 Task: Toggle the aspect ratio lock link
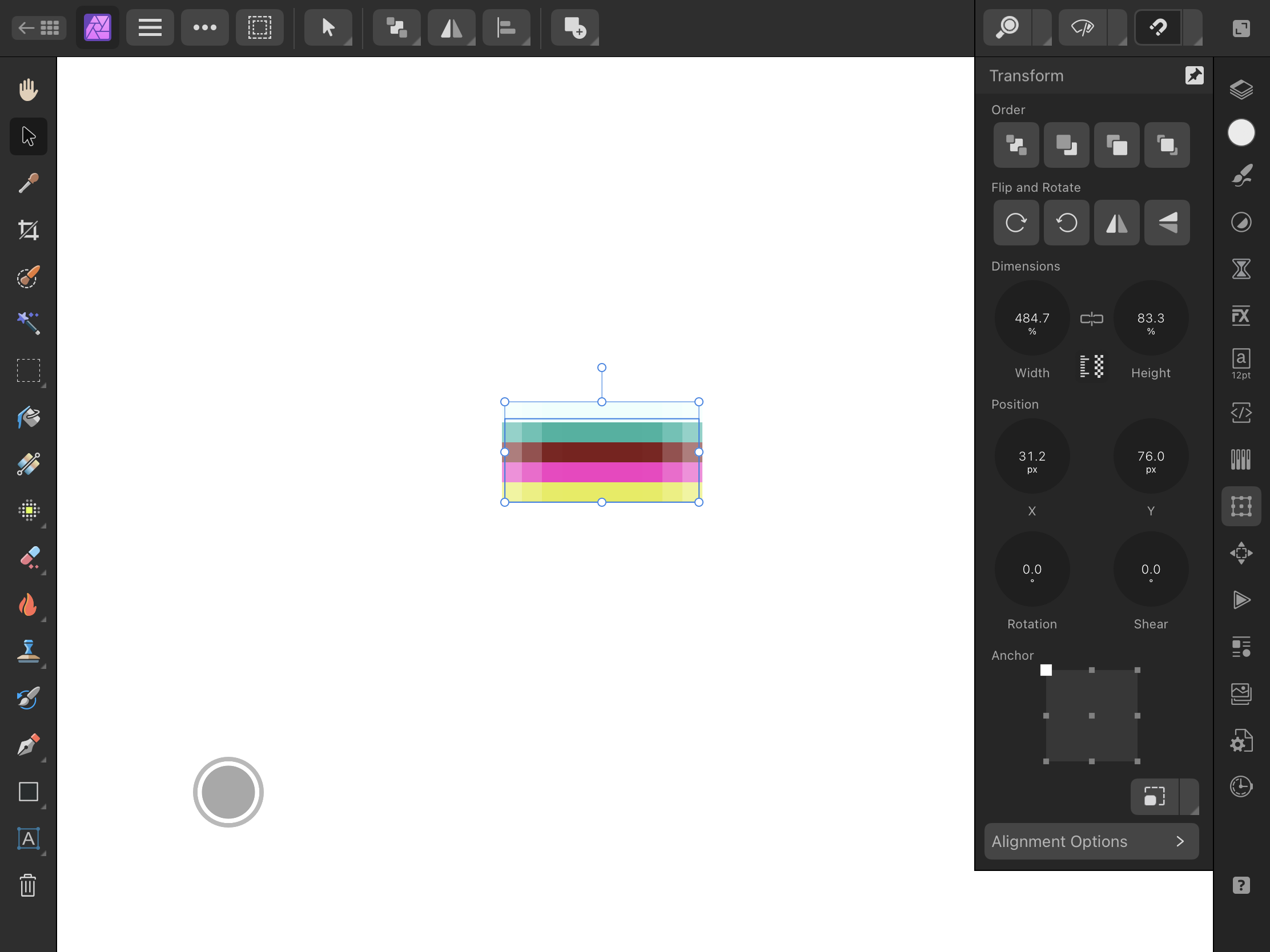tap(1091, 318)
